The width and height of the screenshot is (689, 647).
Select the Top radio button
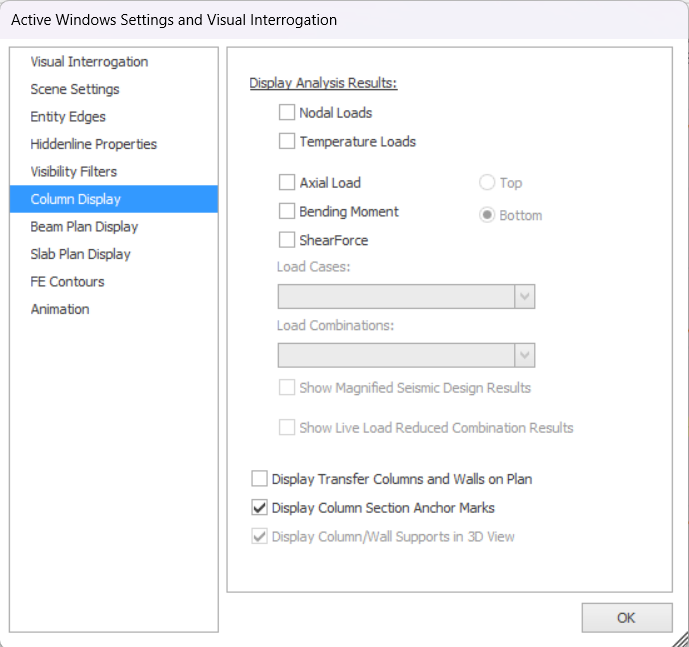tap(487, 183)
